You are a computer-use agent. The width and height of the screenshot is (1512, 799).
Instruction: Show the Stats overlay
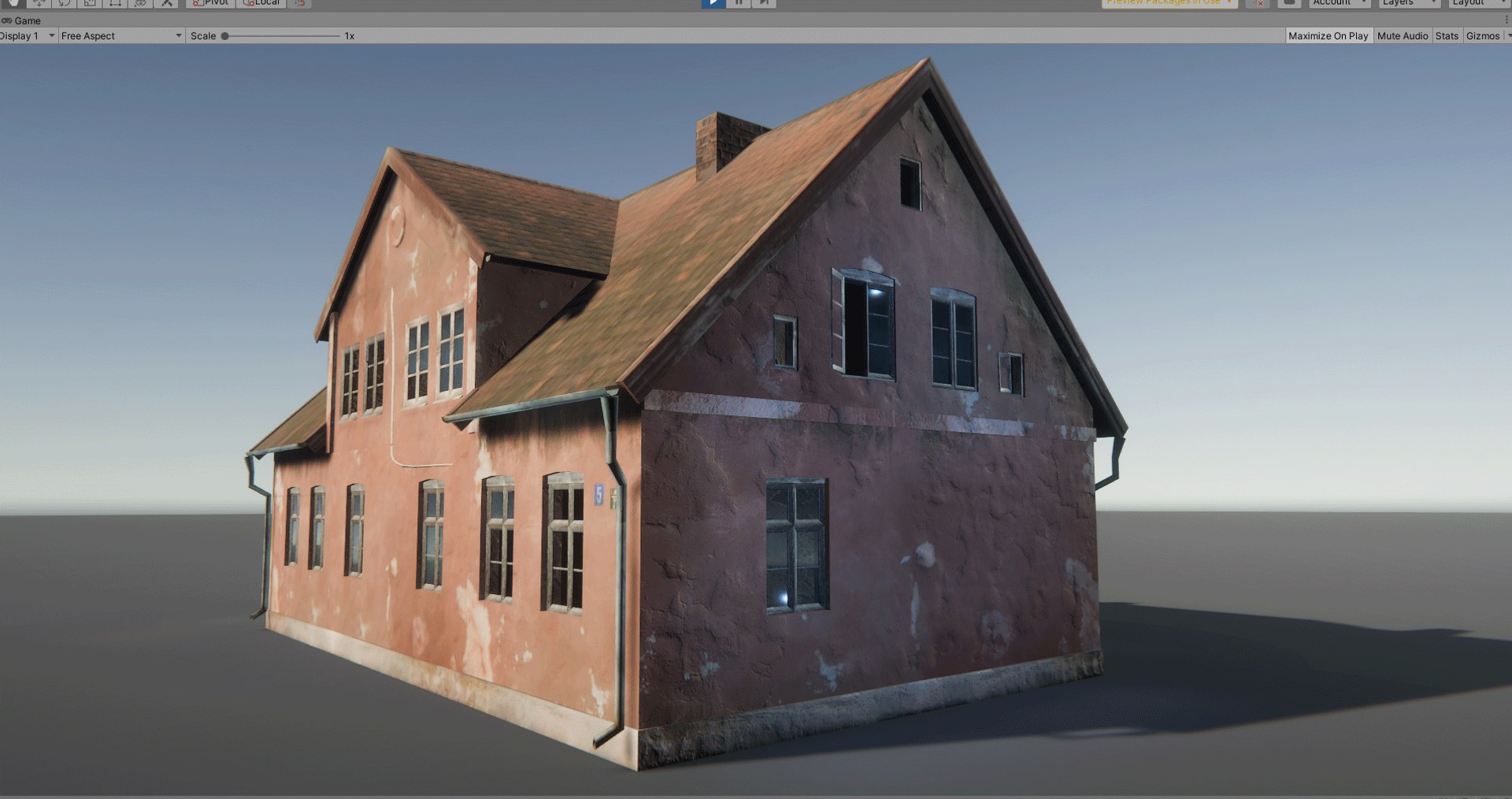pyautogui.click(x=1447, y=36)
